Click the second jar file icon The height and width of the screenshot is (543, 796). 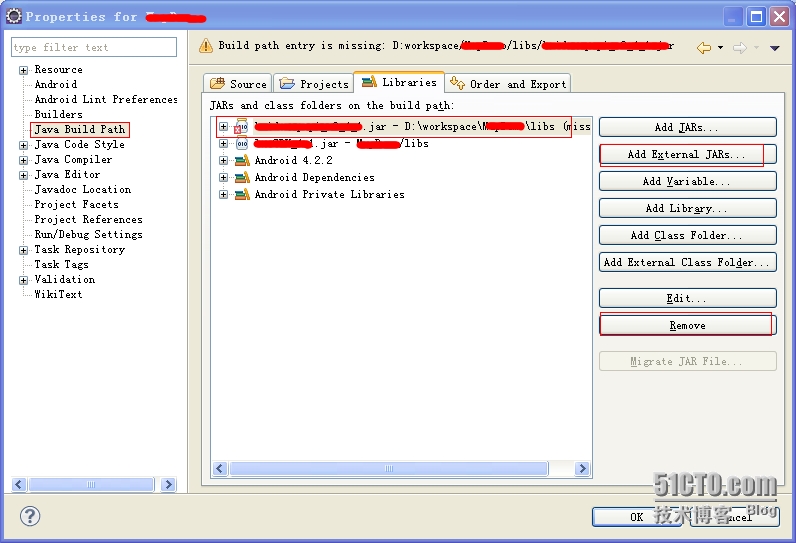242,144
